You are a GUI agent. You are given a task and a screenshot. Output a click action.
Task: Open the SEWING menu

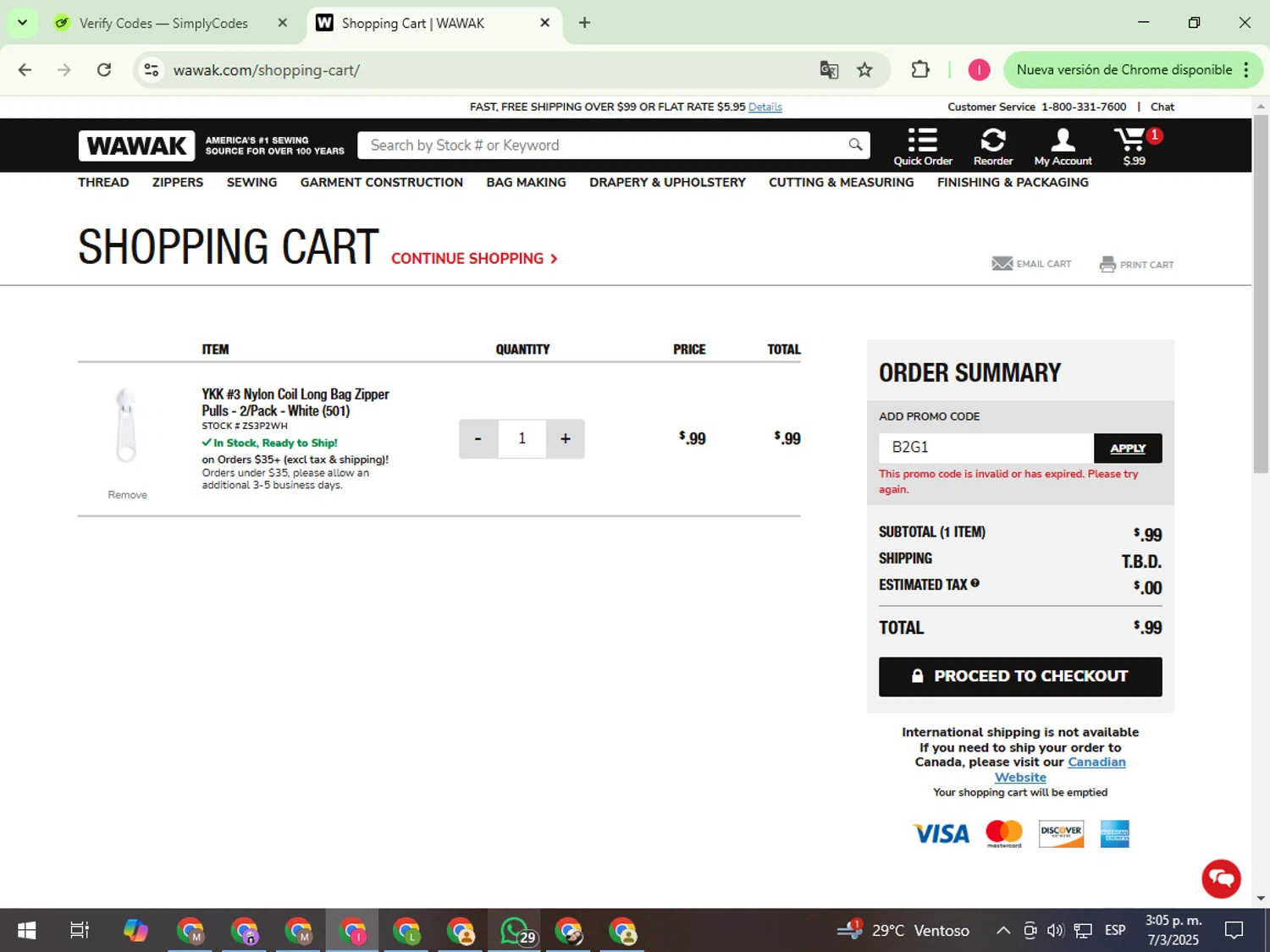[x=251, y=182]
